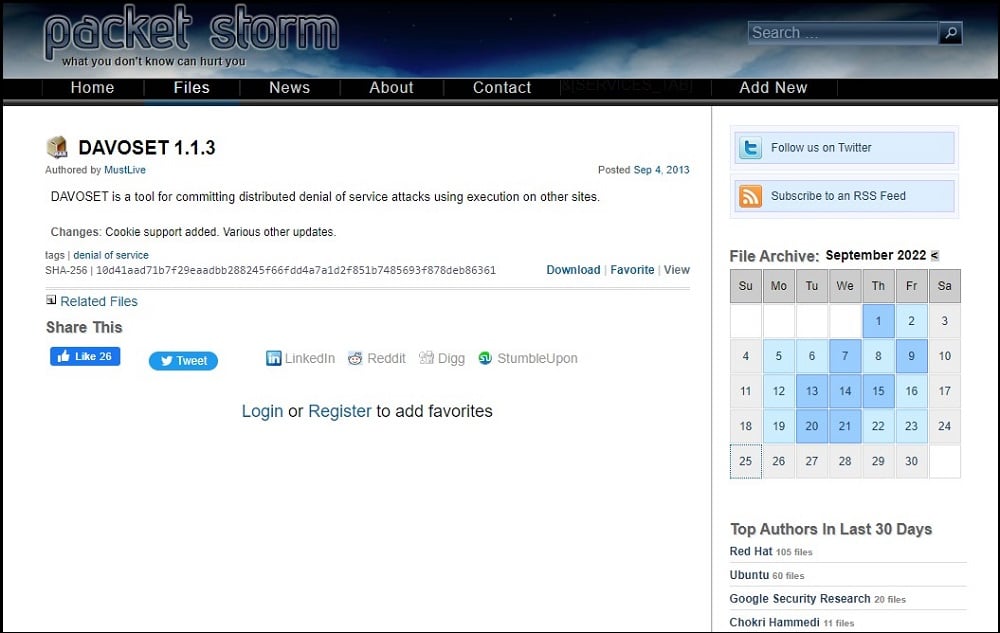Open the MustLive author link
1000x633 pixels.
pyautogui.click(x=125, y=171)
